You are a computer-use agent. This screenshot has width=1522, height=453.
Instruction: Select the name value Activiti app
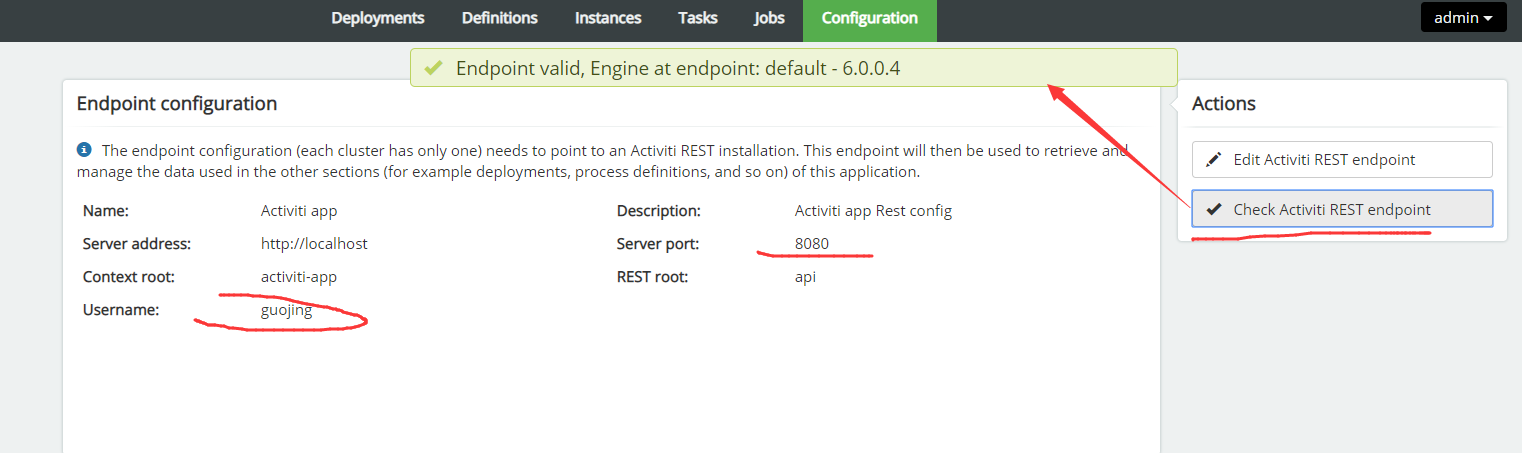[x=299, y=211]
